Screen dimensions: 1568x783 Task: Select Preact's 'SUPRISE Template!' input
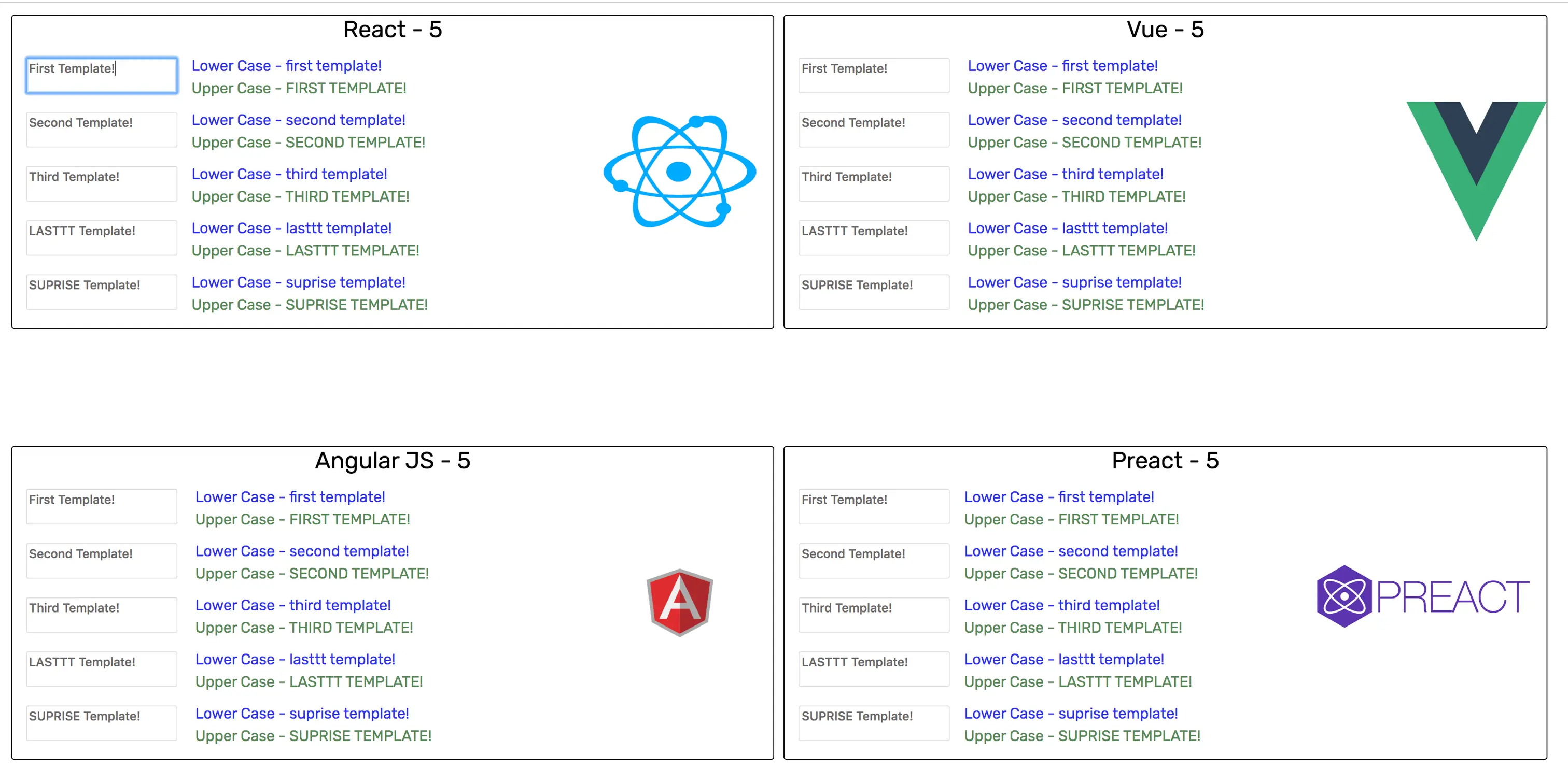point(873,723)
